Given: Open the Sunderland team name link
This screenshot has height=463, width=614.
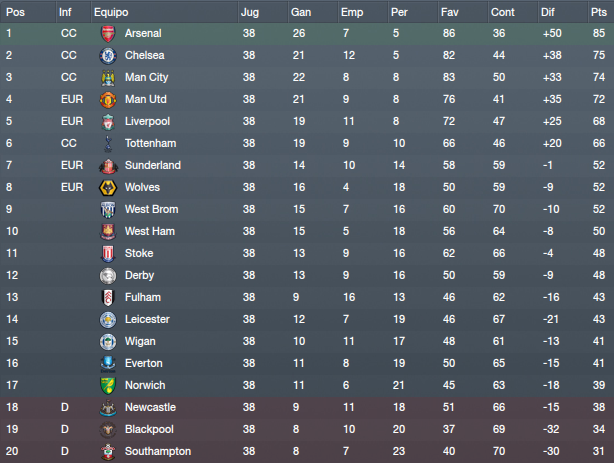Looking at the screenshot, I should 153,165.
